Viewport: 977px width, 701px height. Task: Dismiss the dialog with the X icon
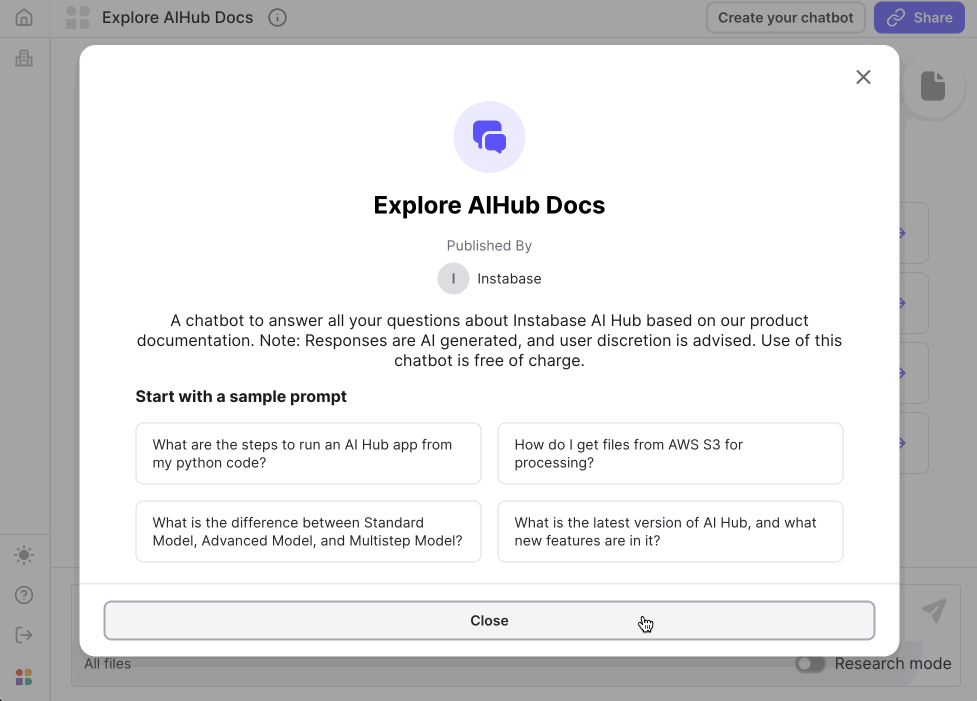click(x=863, y=77)
